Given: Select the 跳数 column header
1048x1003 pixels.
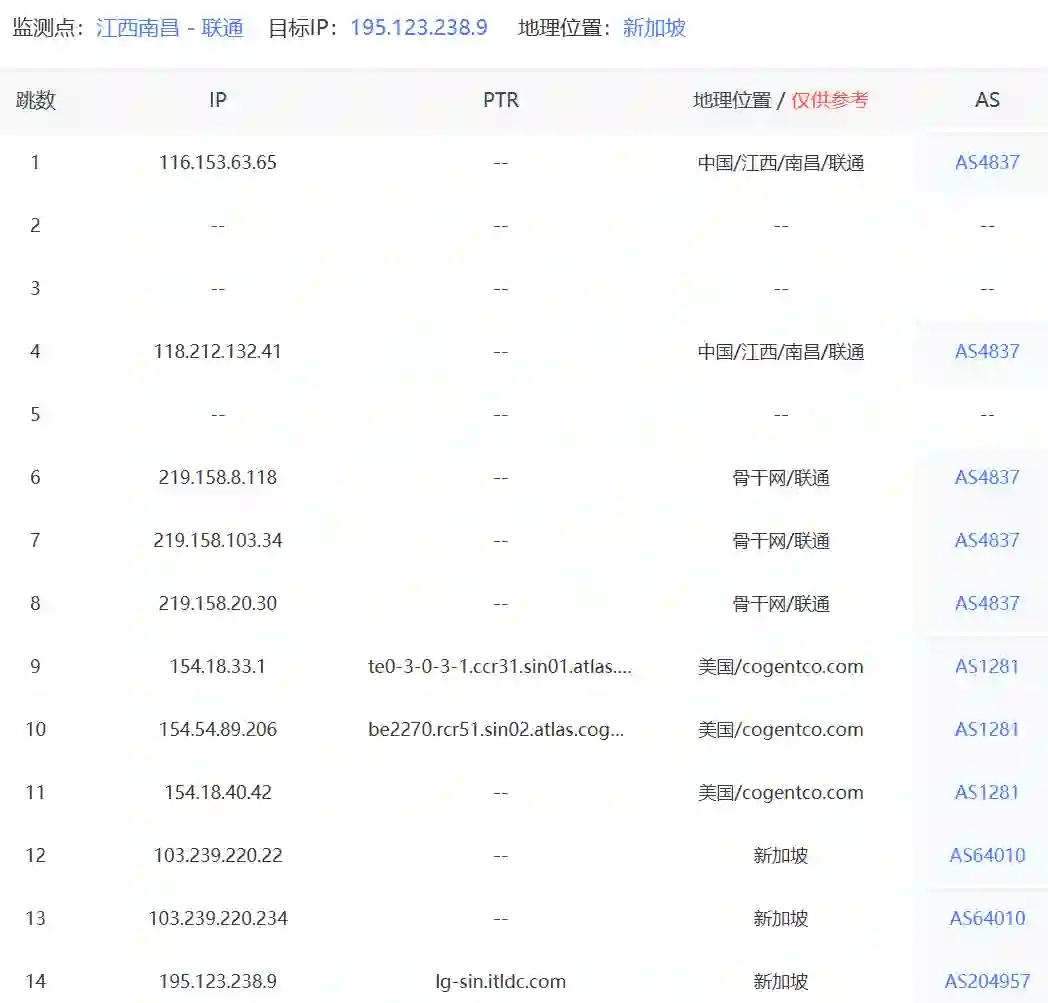Looking at the screenshot, I should (35, 100).
